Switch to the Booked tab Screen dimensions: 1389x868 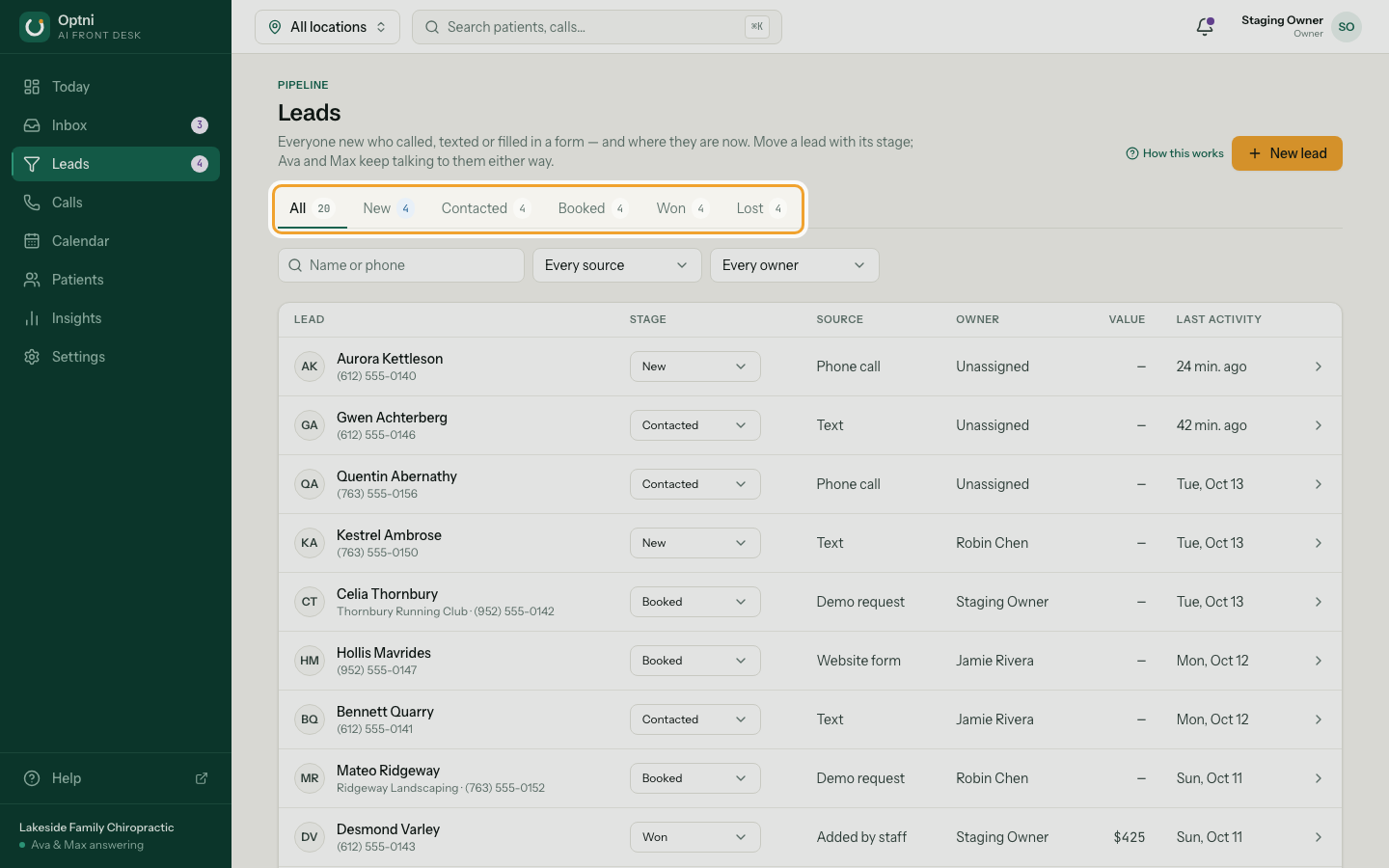592,208
